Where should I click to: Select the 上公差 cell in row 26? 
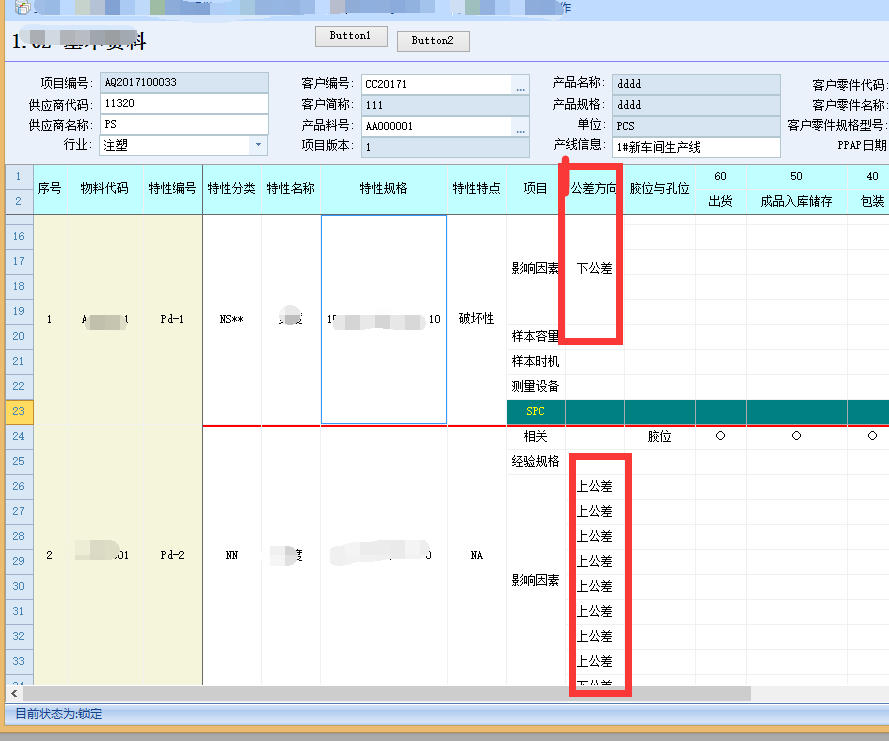(595, 486)
